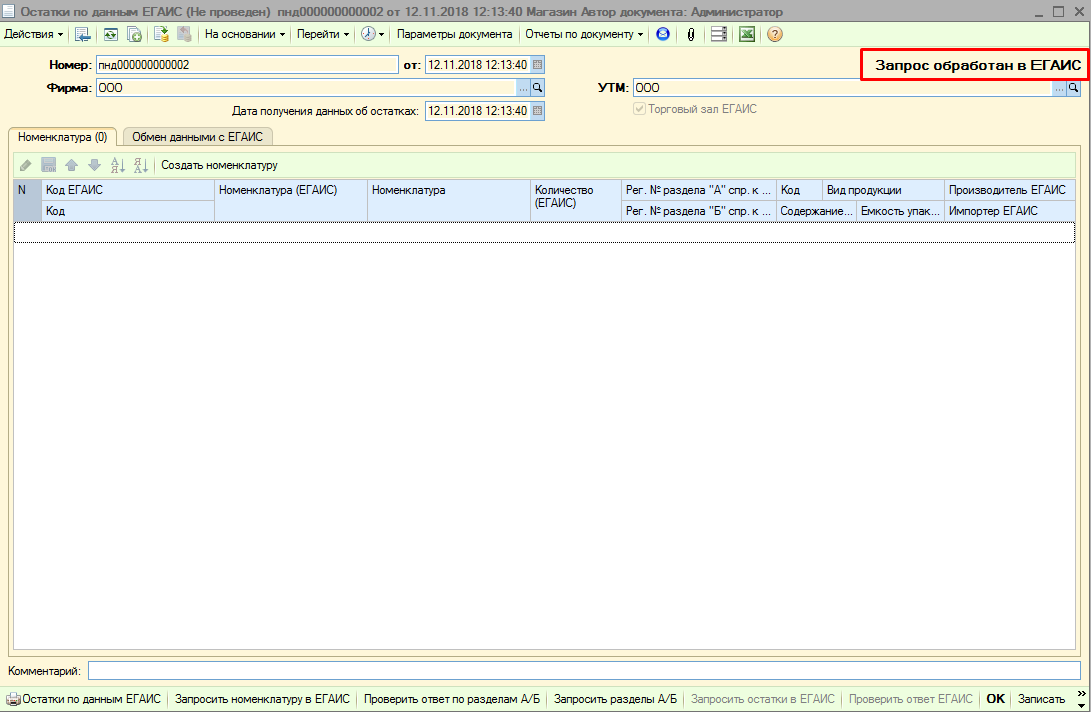
Task: Click the Номенклатура (ЕГАИС) column header
Action: 291,200
